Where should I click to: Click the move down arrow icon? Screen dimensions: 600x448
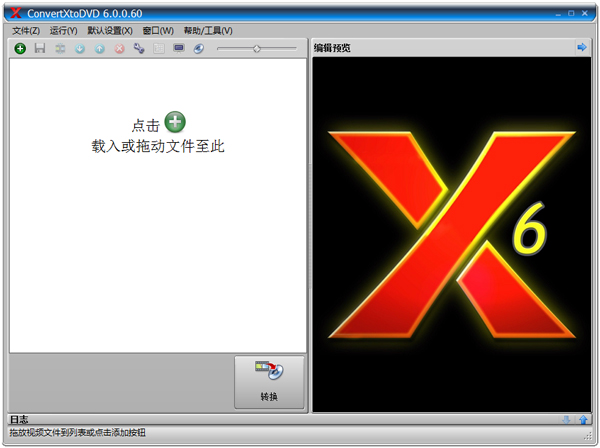click(80, 49)
